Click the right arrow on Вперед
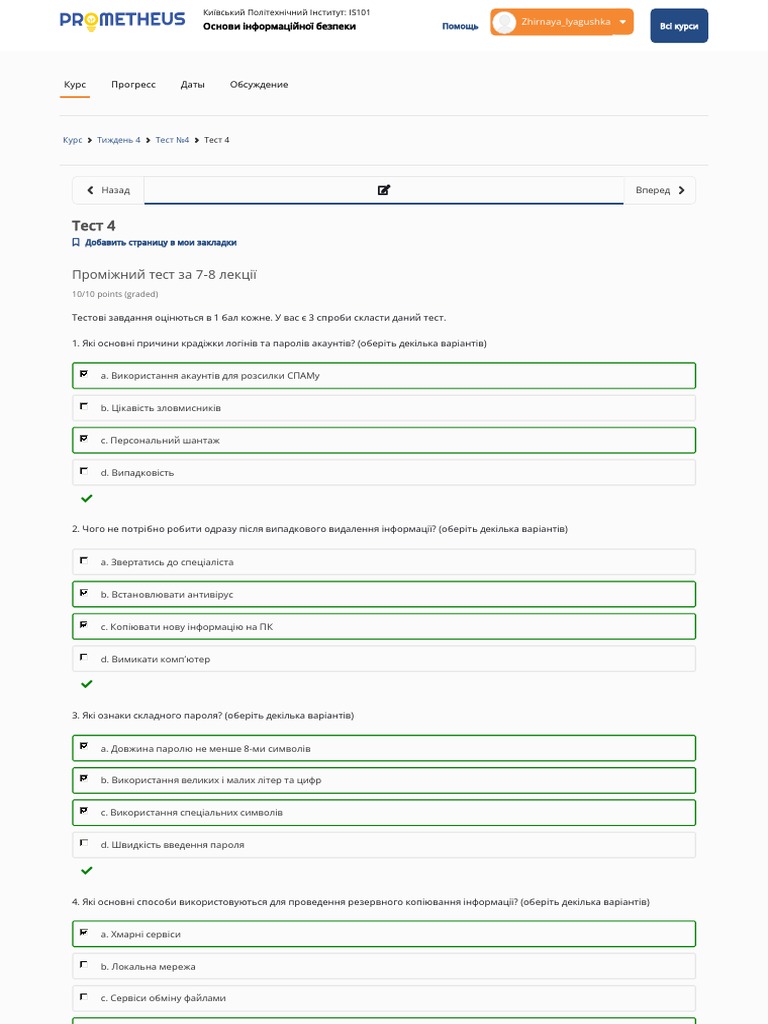Viewport: 768px width, 1024px height. (x=682, y=190)
